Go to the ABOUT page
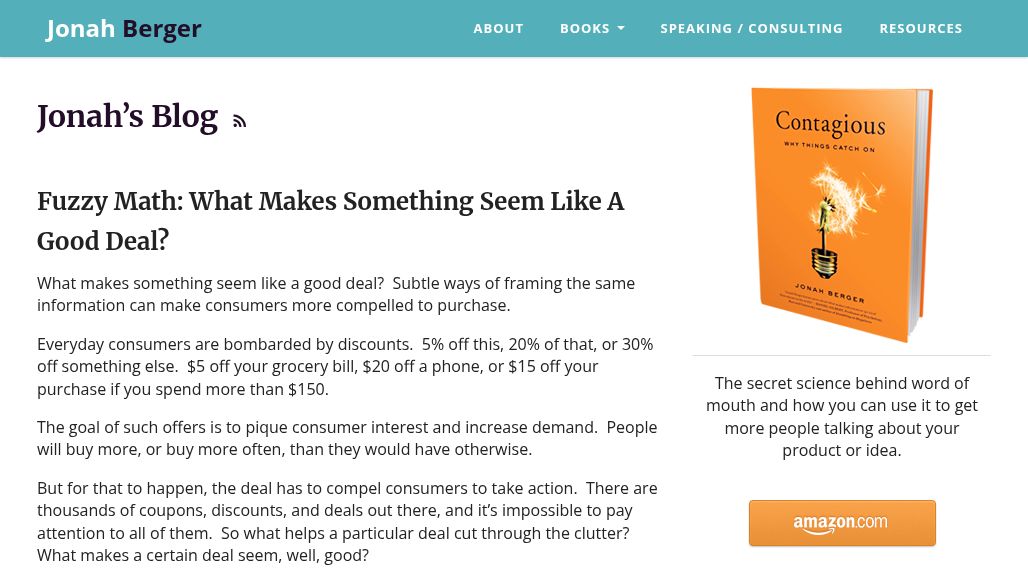Screen dimensions: 1028x578 tap(498, 29)
